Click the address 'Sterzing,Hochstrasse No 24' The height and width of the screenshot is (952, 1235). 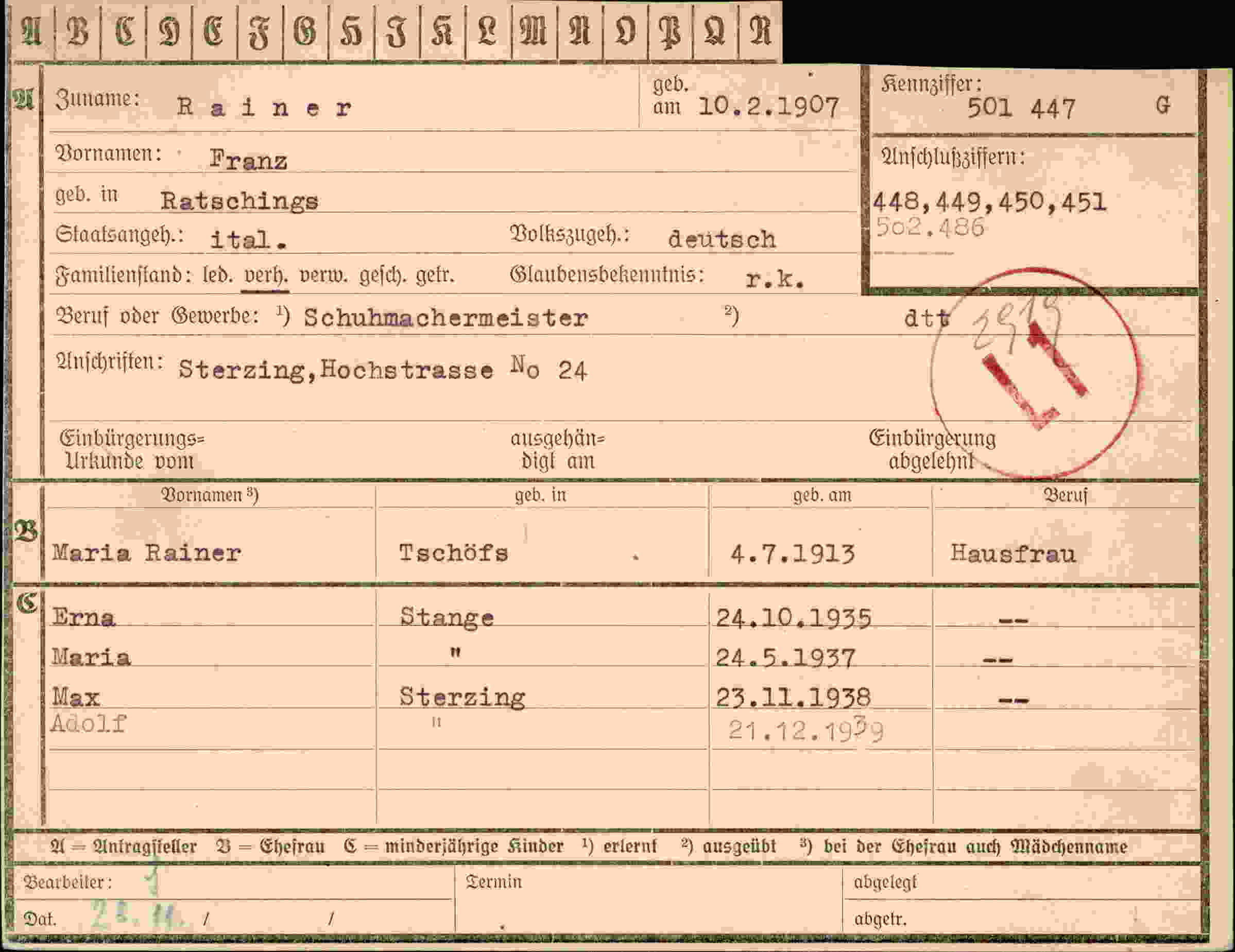(x=383, y=370)
